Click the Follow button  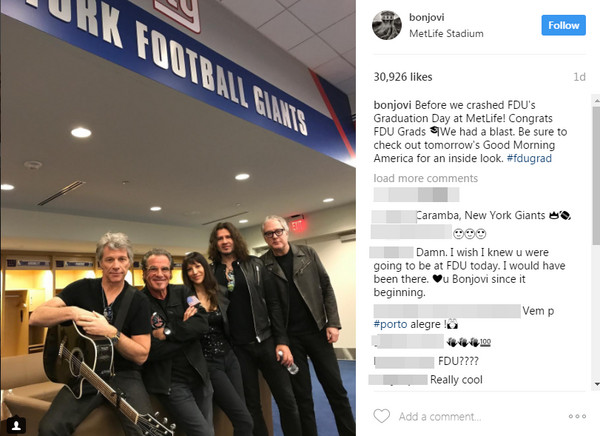pos(563,25)
